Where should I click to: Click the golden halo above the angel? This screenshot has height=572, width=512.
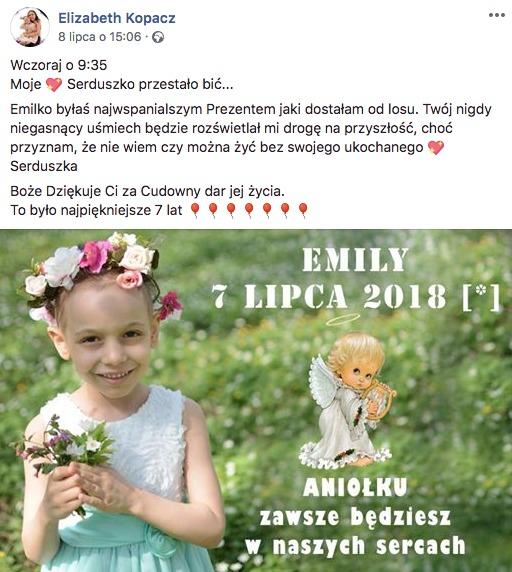click(x=342, y=320)
